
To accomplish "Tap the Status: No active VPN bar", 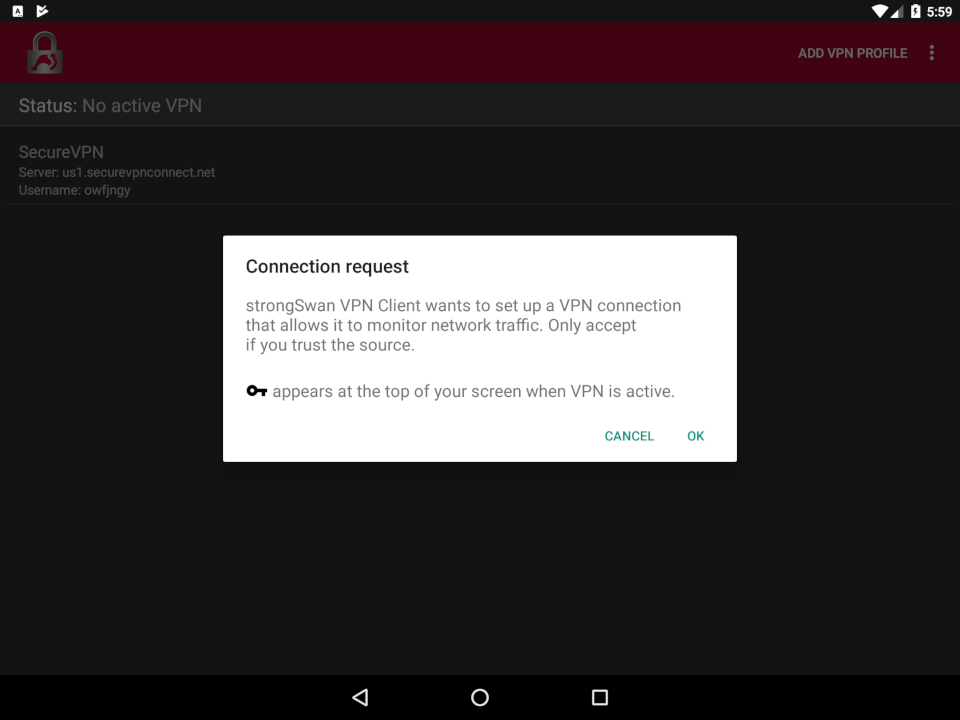I will tap(480, 105).
